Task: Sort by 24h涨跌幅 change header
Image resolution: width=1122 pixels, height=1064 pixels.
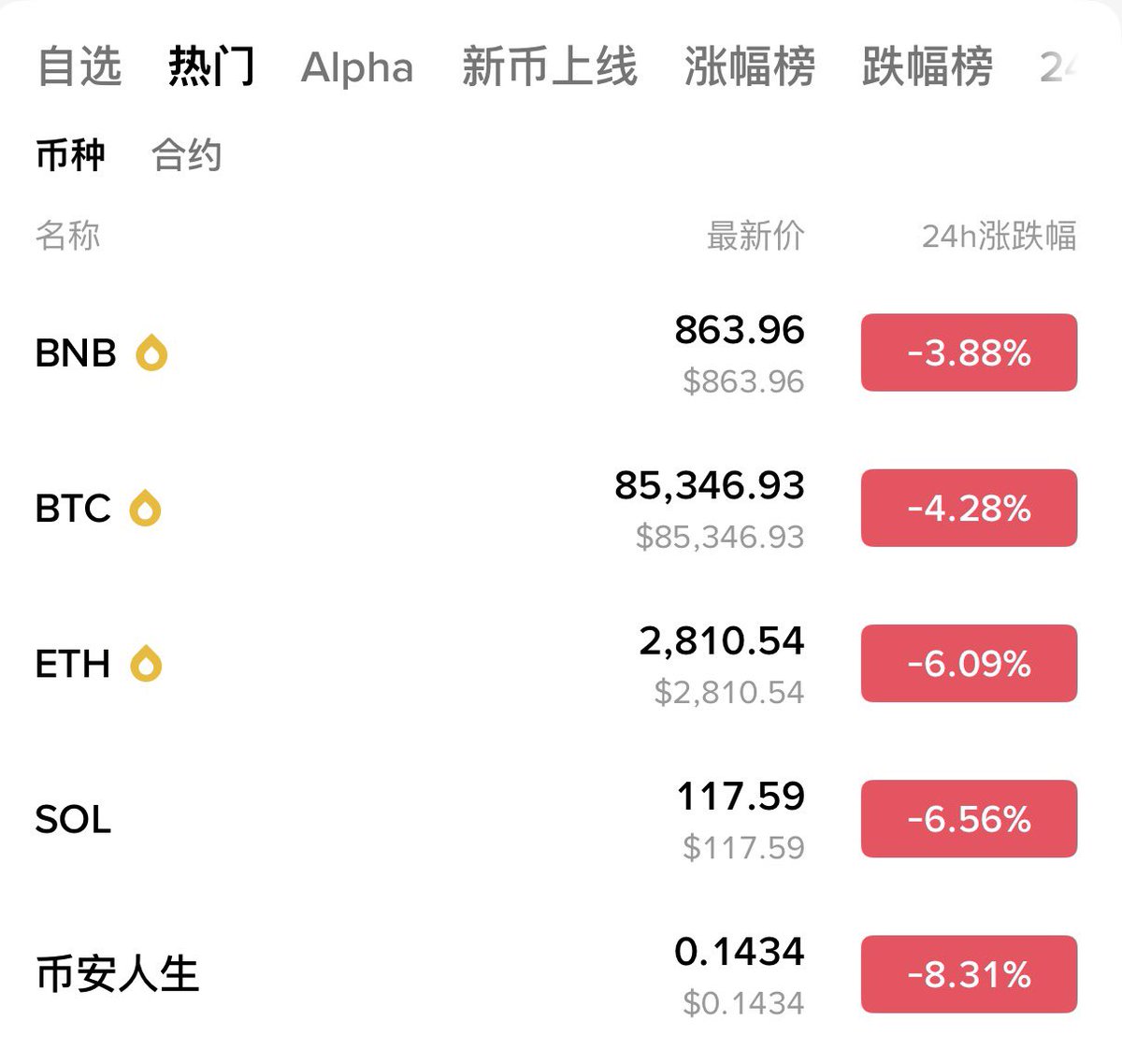Action: [999, 236]
